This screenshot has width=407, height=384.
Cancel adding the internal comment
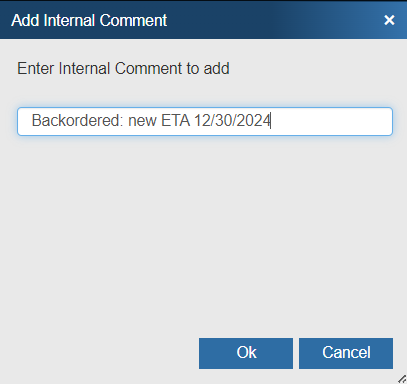(346, 353)
